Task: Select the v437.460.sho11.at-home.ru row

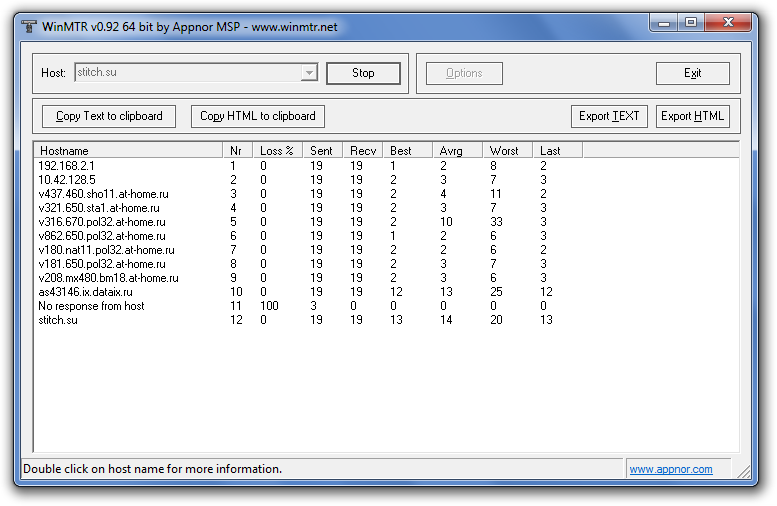Action: pos(103,193)
